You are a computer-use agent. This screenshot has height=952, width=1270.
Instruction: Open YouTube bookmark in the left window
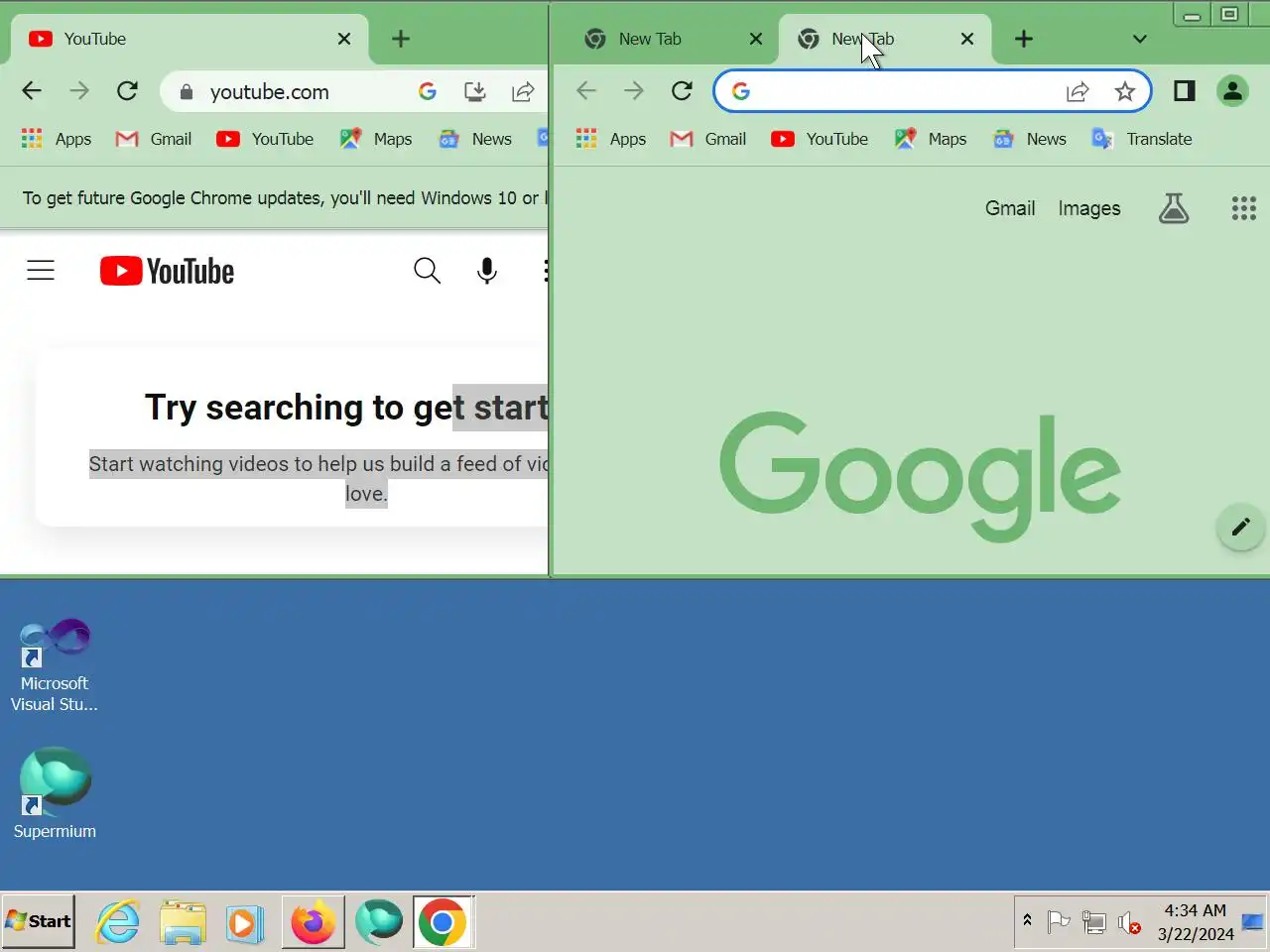(x=266, y=139)
